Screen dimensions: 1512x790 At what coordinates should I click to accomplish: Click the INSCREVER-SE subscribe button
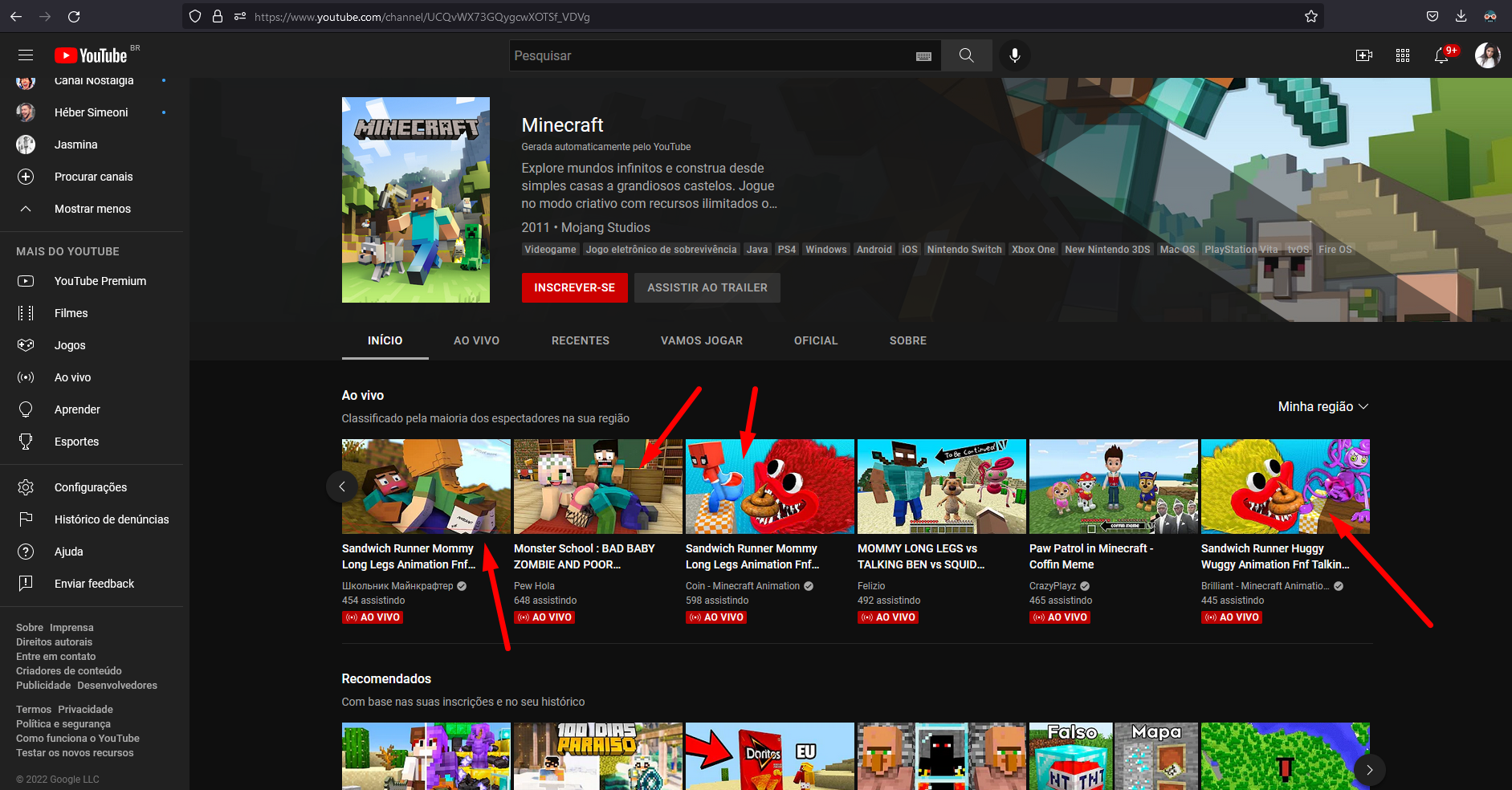pyautogui.click(x=574, y=287)
